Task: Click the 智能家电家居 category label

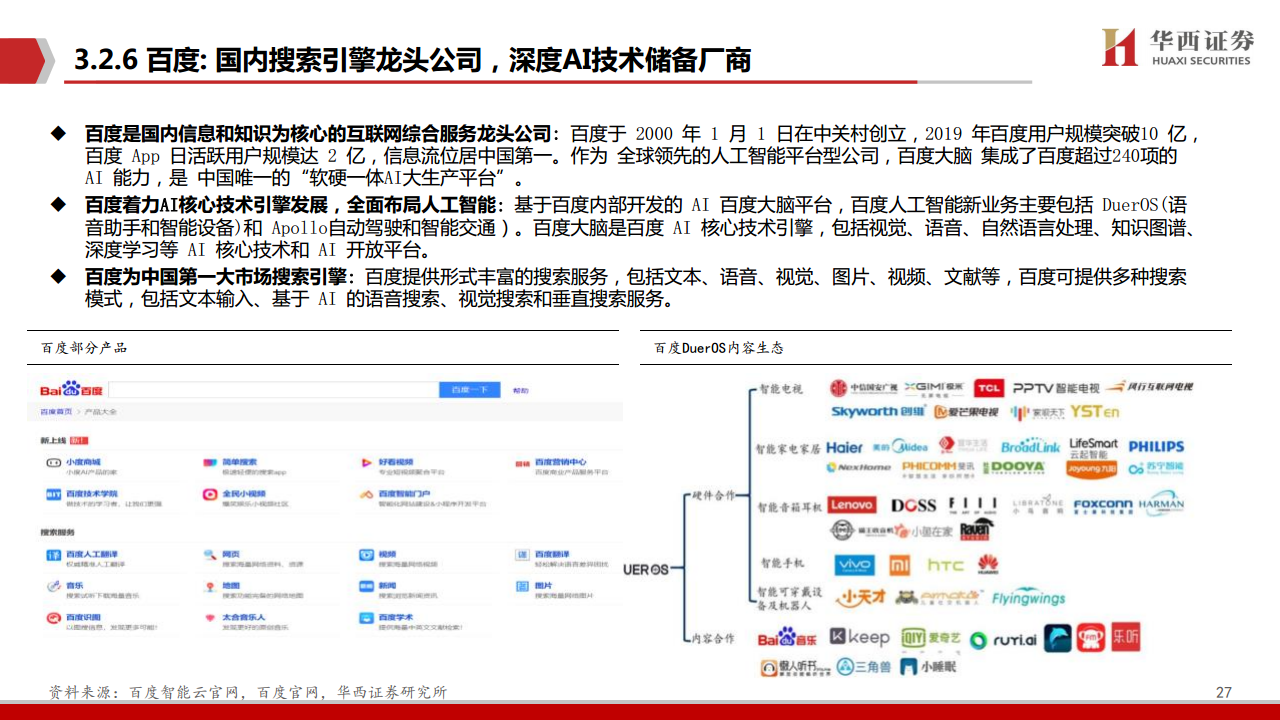Action: (788, 449)
